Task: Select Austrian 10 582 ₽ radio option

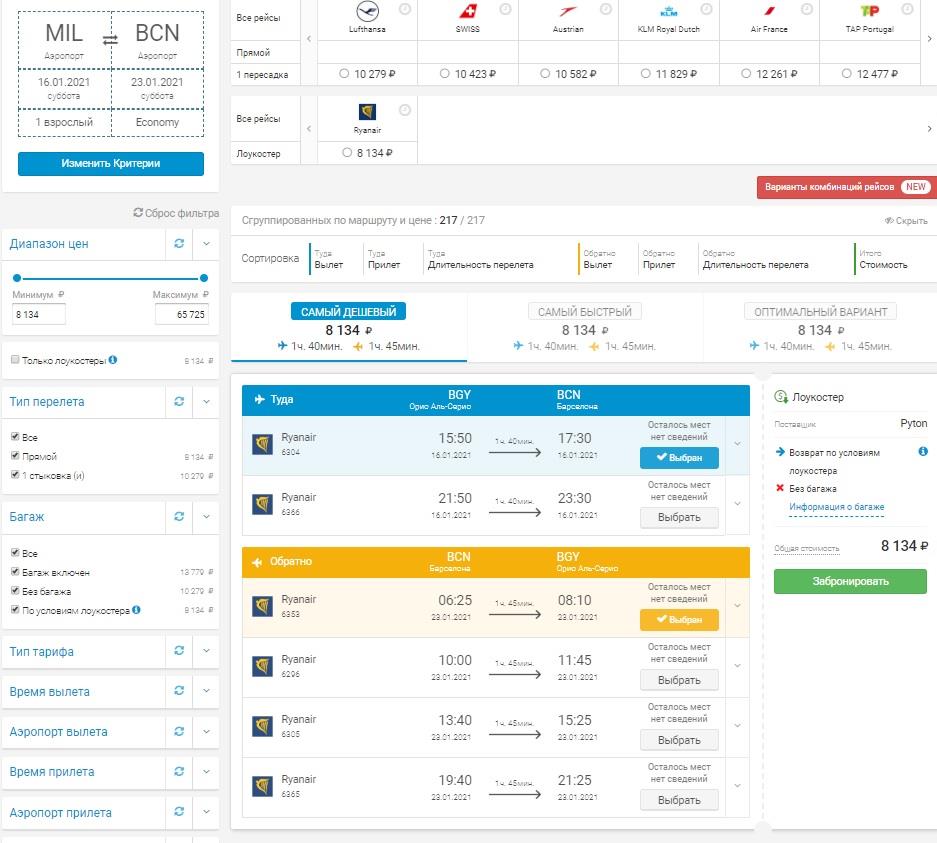Action: (544, 73)
